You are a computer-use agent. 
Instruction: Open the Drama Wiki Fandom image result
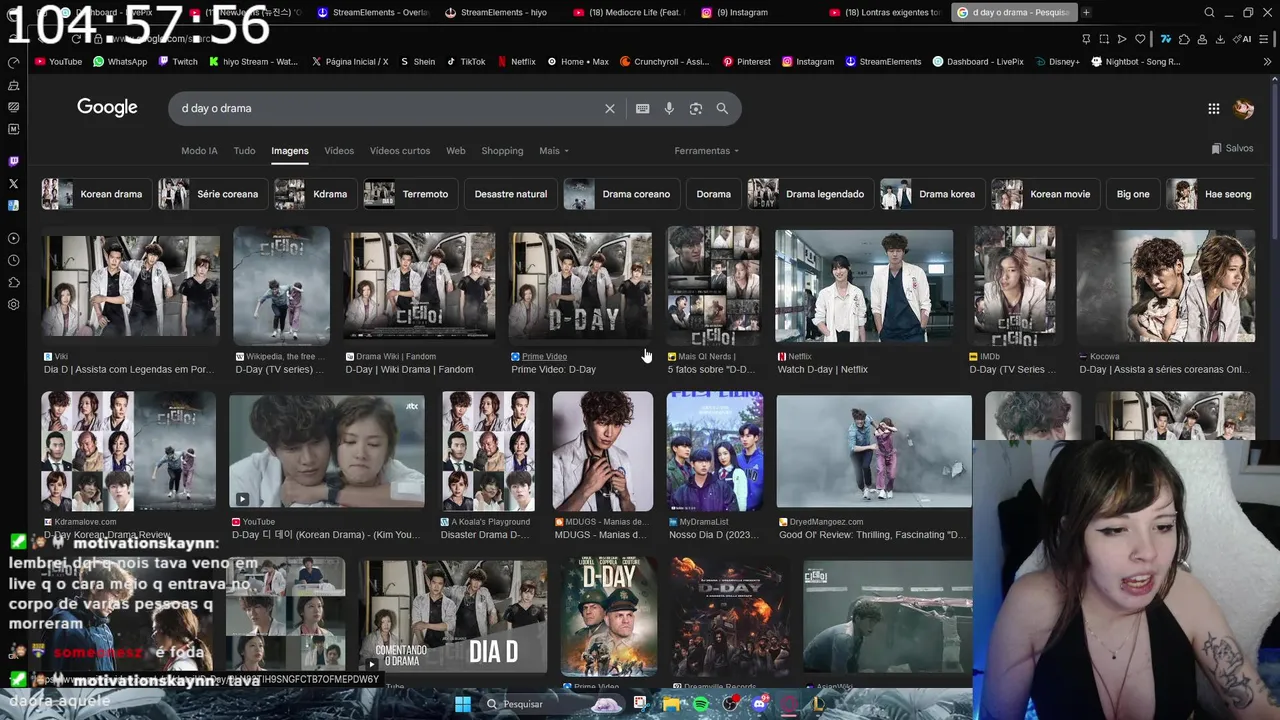[419, 286]
